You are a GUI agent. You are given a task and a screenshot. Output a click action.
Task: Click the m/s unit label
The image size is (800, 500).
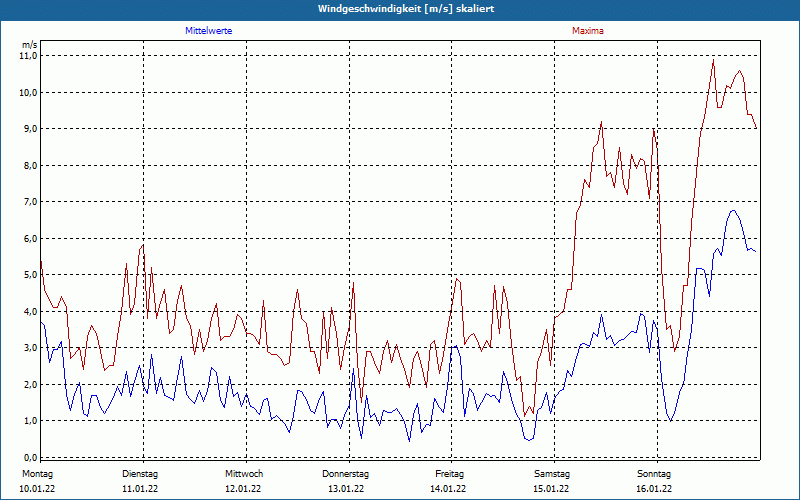point(30,45)
